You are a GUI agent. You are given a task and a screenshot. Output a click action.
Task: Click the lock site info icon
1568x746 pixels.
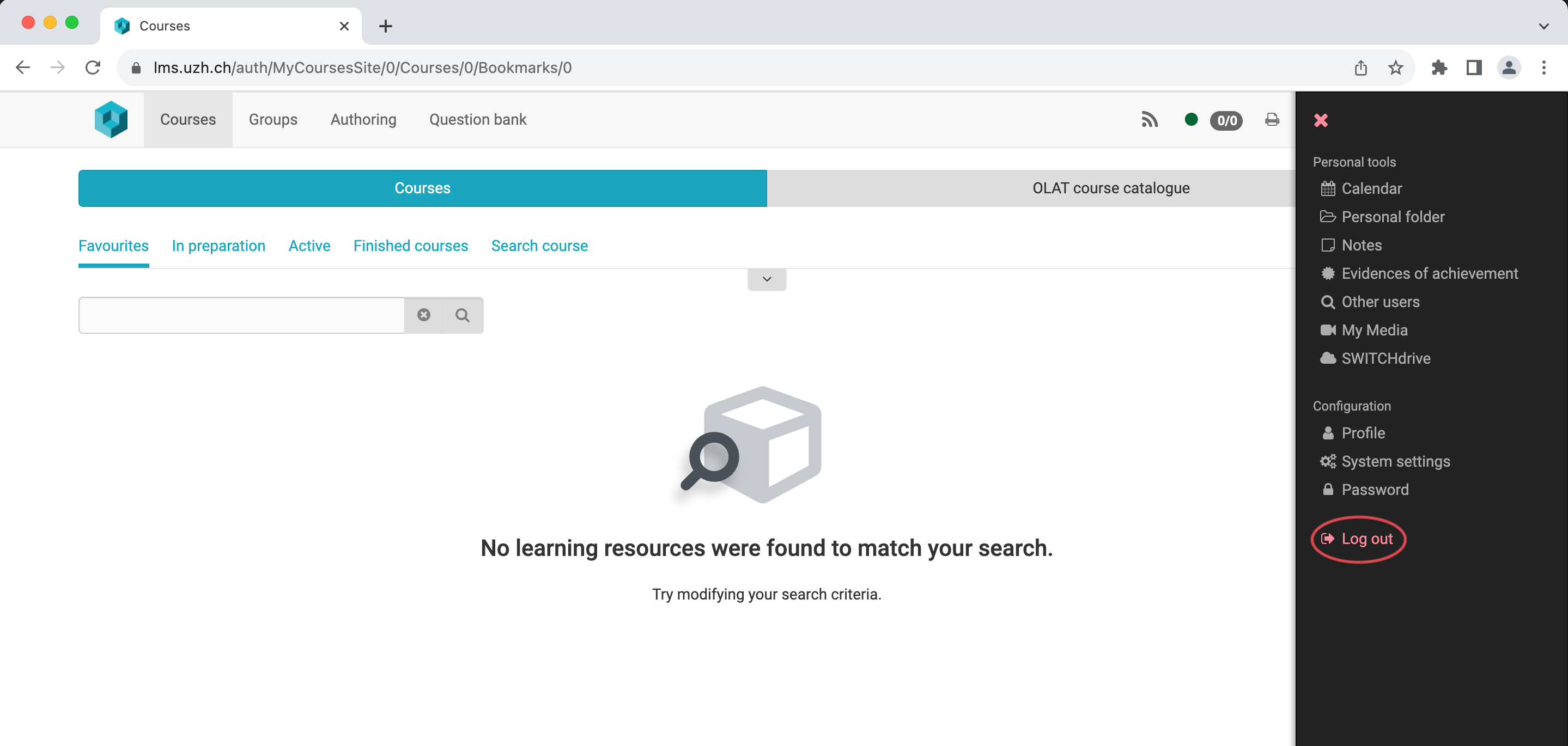(136, 68)
